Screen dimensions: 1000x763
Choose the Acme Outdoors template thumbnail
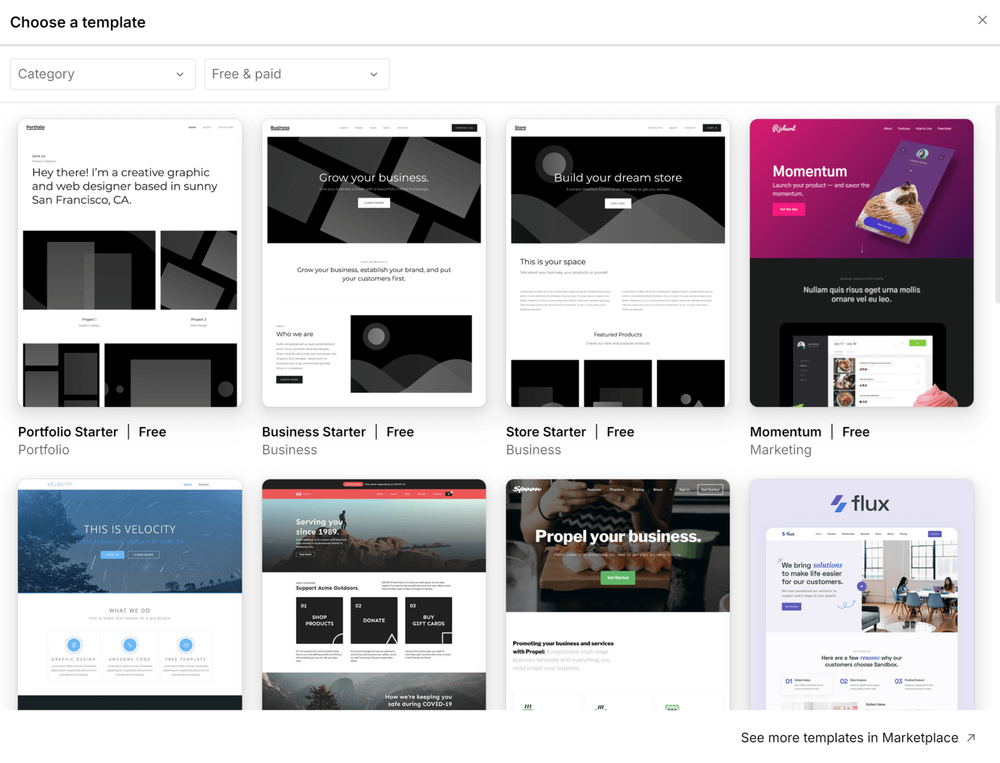[374, 595]
